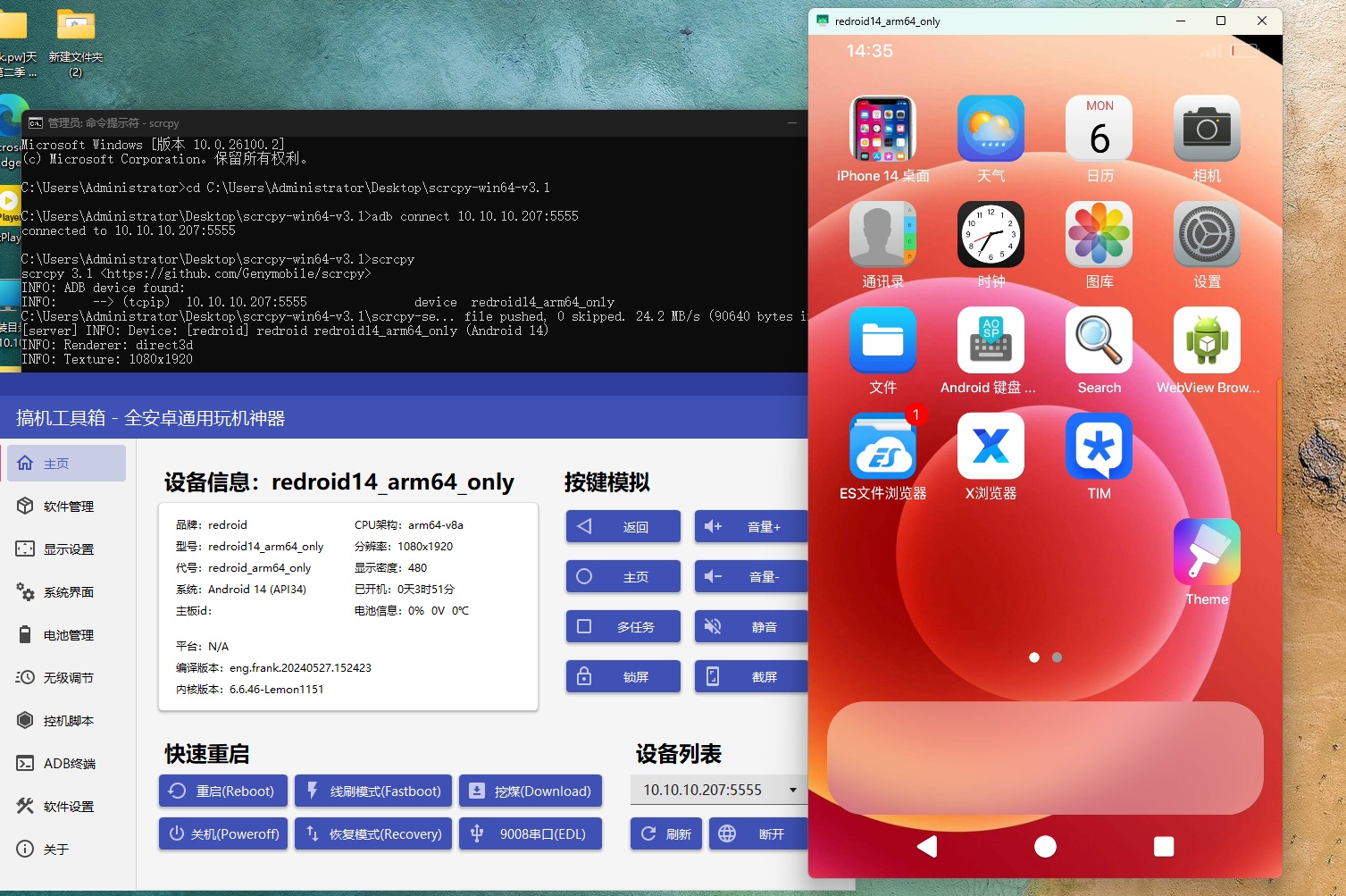Mute the device with 静音 button

coord(751,627)
